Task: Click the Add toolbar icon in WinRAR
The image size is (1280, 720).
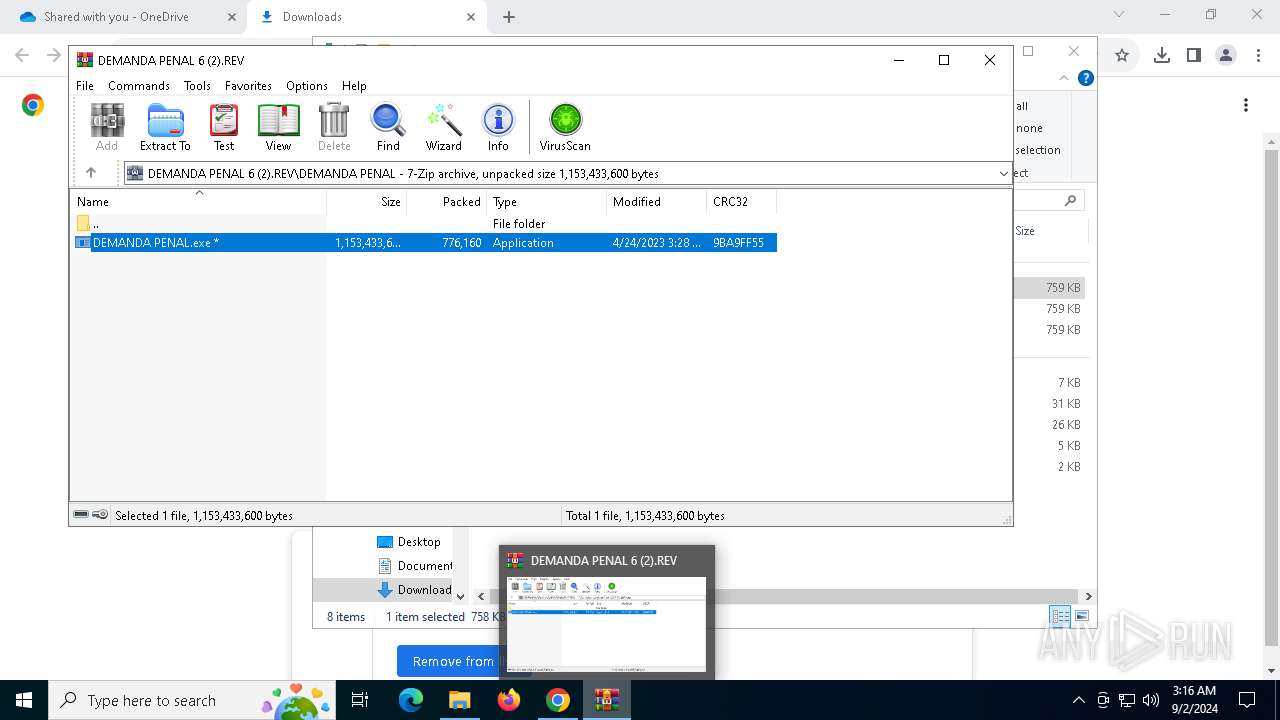Action: [107, 127]
